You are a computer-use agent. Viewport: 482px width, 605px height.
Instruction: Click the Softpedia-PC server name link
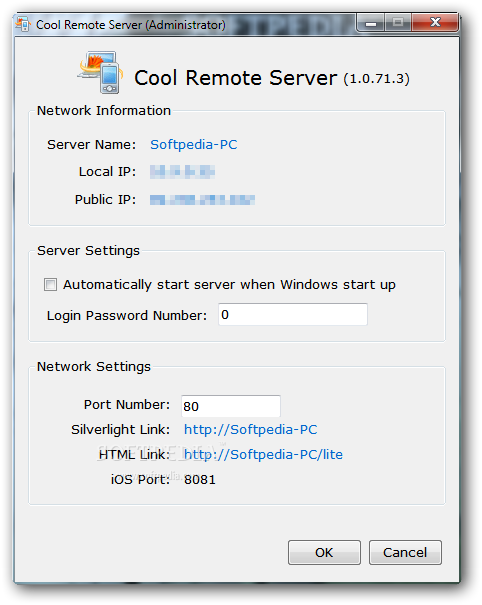193,144
